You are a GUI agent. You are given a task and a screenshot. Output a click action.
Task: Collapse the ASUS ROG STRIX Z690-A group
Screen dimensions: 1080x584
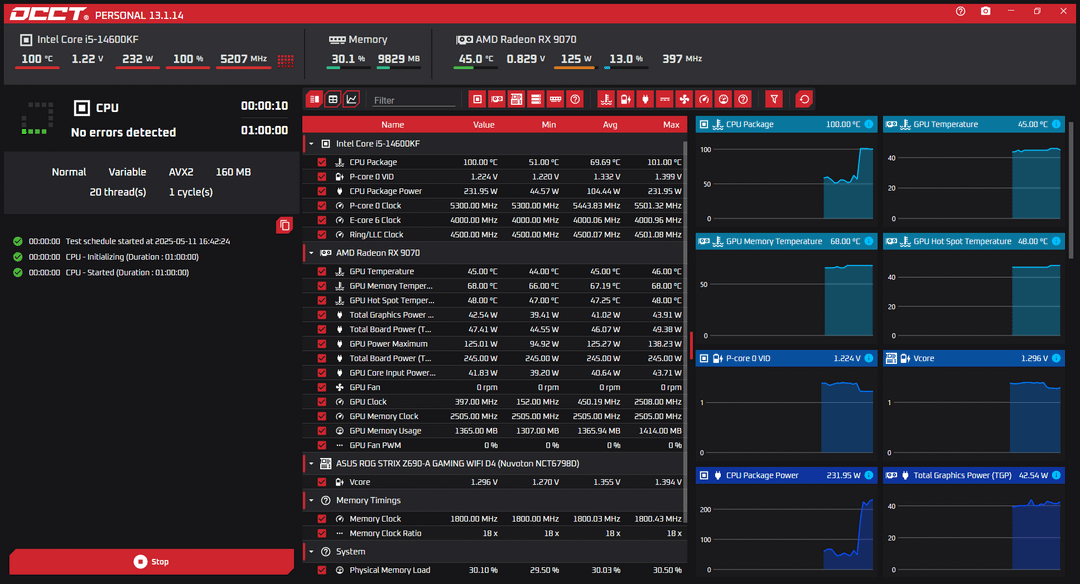click(311, 463)
